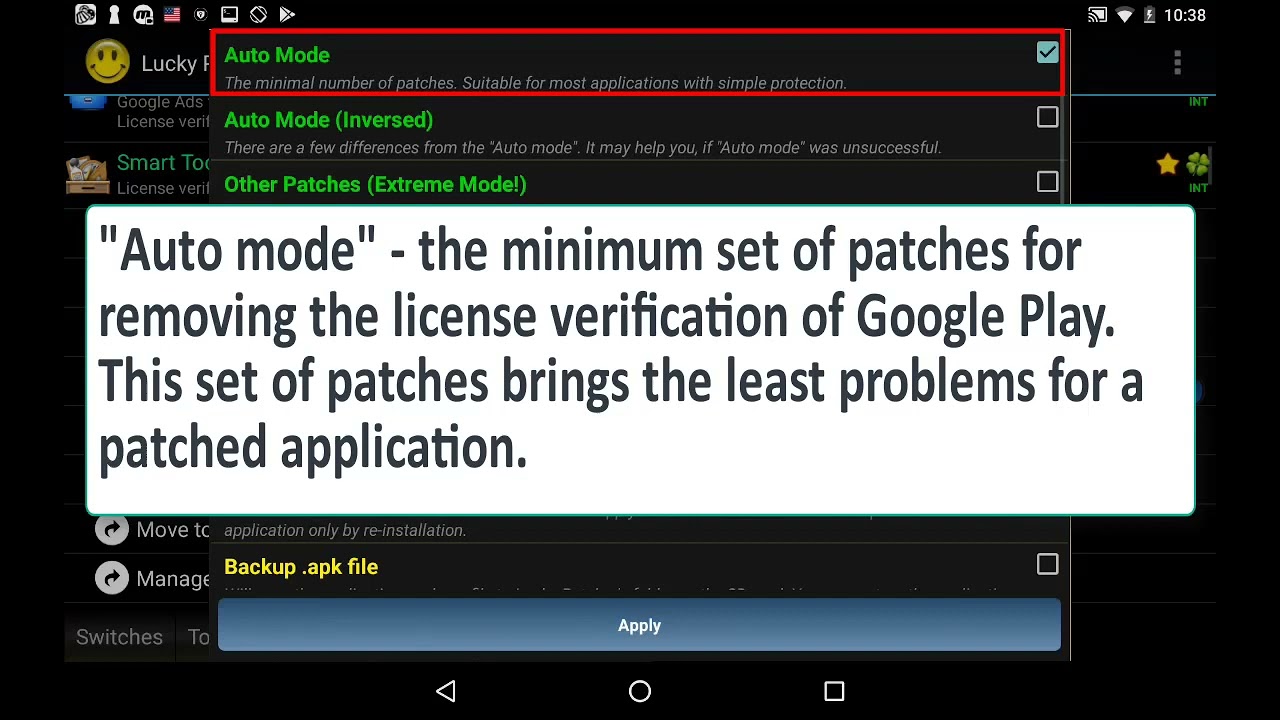Tap the Wi-Fi status icon
The width and height of the screenshot is (1280, 720).
1125,15
